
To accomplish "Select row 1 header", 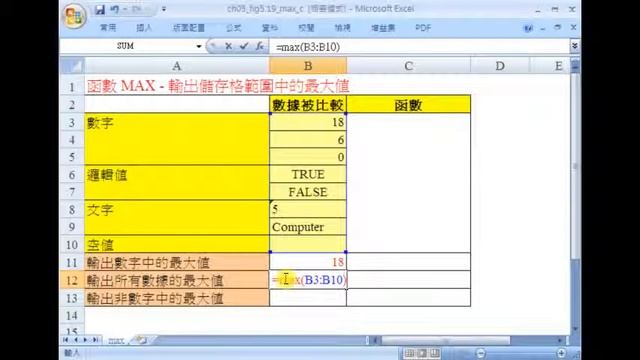I will (x=72, y=87).
